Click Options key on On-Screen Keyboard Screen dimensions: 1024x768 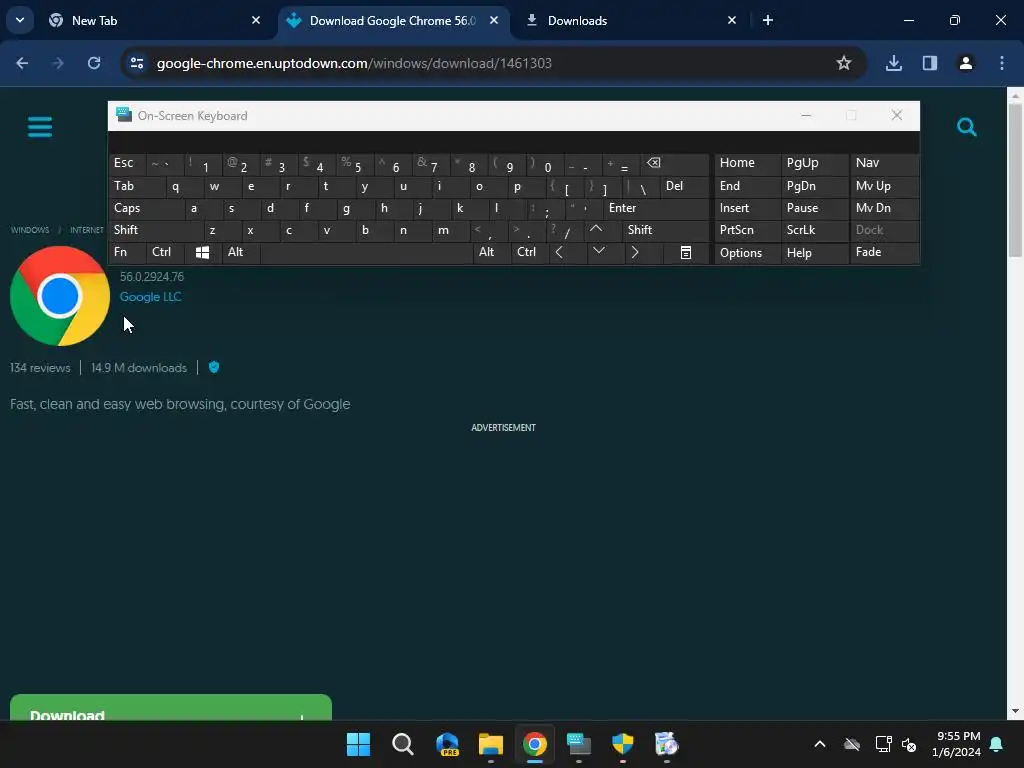click(747, 252)
